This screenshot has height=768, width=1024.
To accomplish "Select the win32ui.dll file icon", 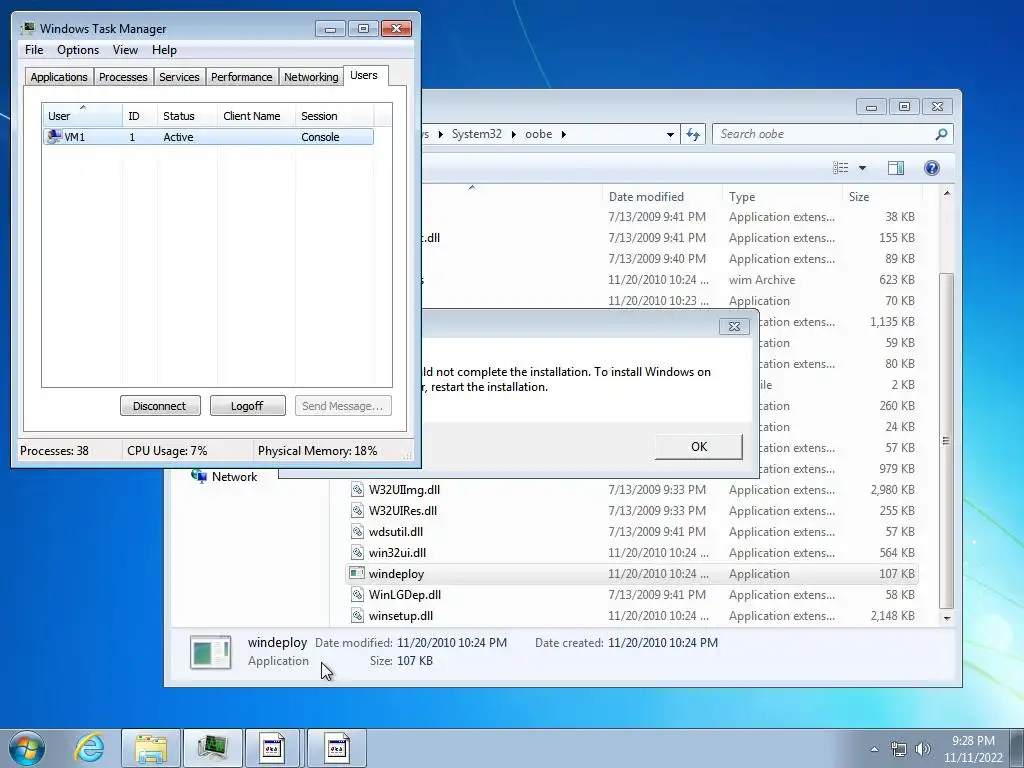I will point(357,552).
